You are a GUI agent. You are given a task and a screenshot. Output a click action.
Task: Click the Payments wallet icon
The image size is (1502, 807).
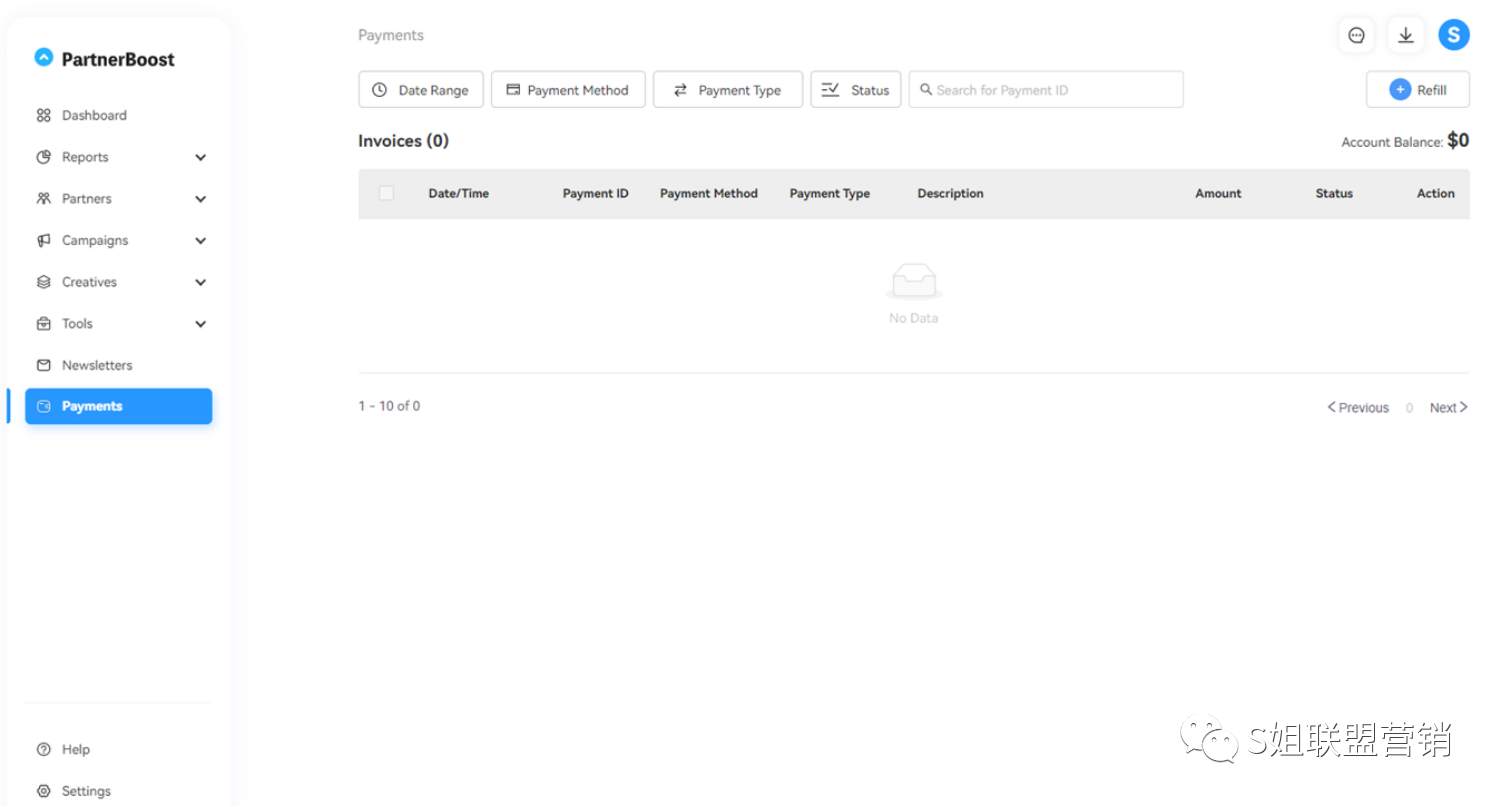pyautogui.click(x=43, y=407)
